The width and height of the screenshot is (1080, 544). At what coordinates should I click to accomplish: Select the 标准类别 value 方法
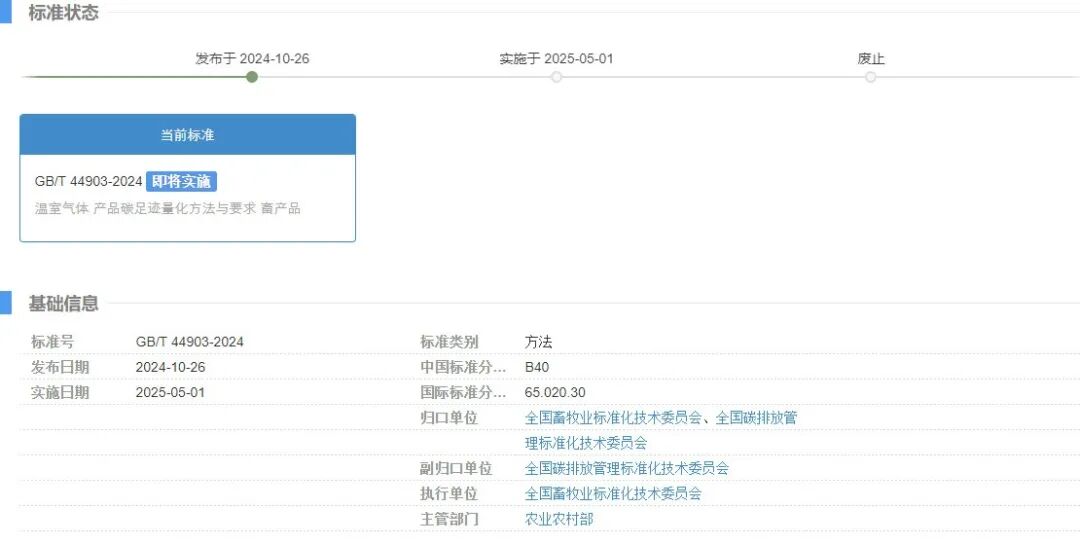click(x=539, y=342)
